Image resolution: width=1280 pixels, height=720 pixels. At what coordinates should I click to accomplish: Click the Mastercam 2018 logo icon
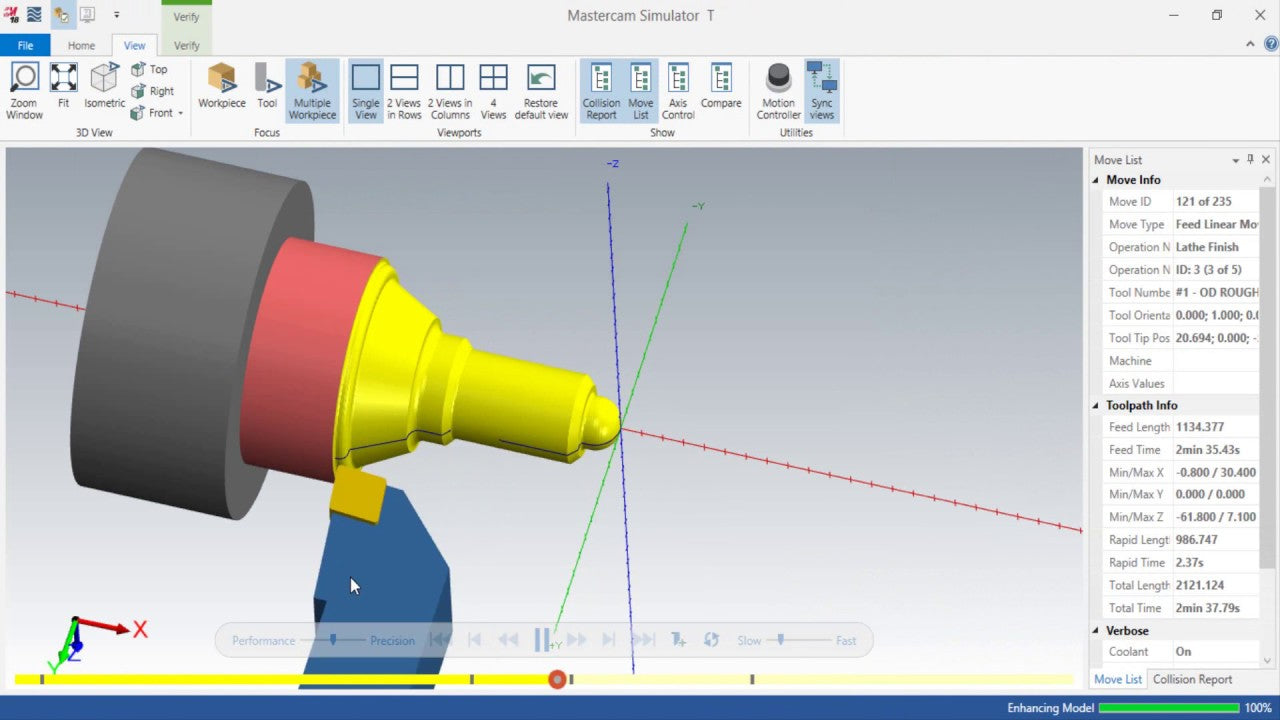point(11,15)
